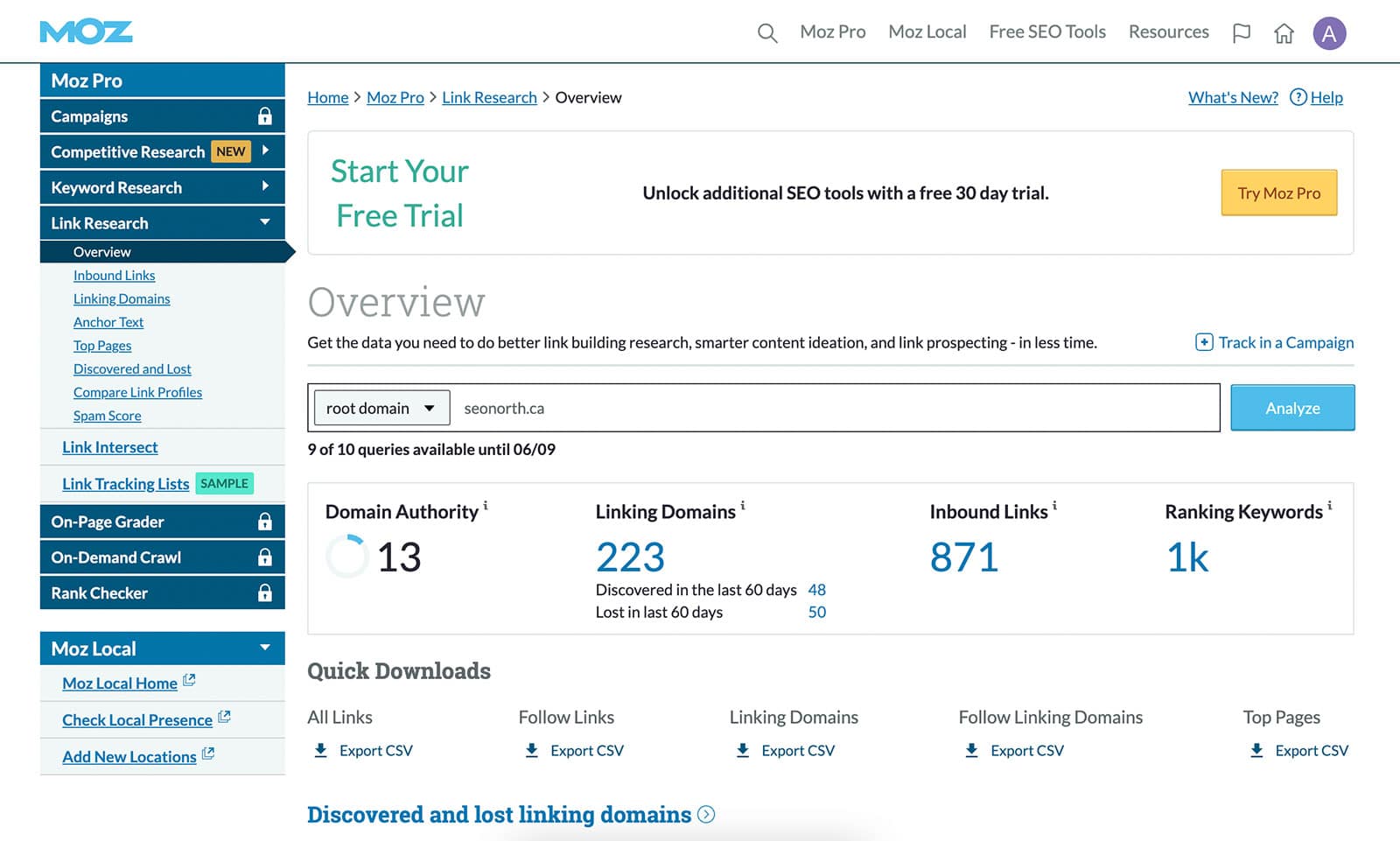Collapse Link Research section arrow
The height and width of the screenshot is (841, 1400).
265,222
